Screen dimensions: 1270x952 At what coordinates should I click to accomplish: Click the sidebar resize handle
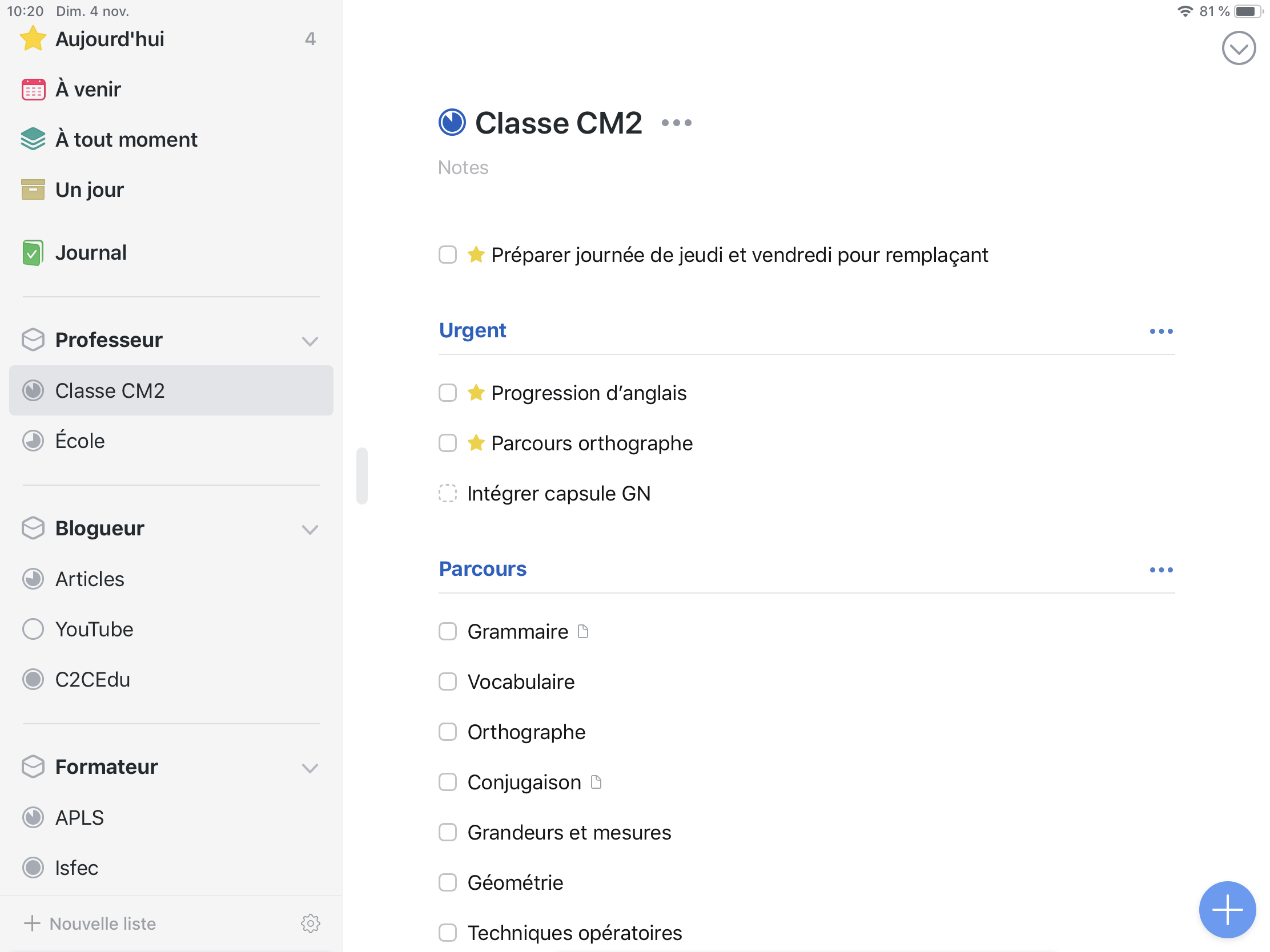pos(361,475)
